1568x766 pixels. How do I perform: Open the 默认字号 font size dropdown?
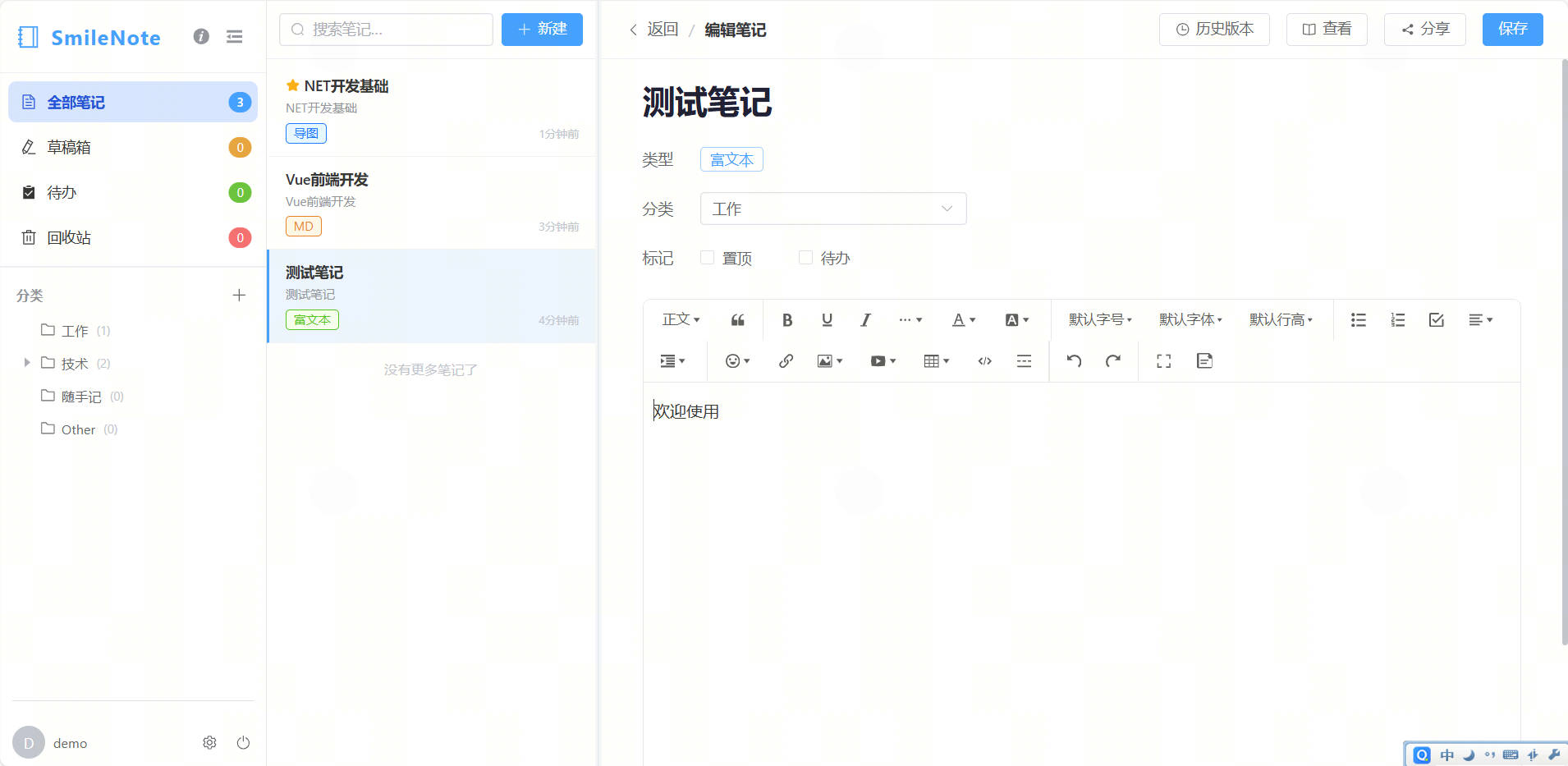click(1100, 320)
